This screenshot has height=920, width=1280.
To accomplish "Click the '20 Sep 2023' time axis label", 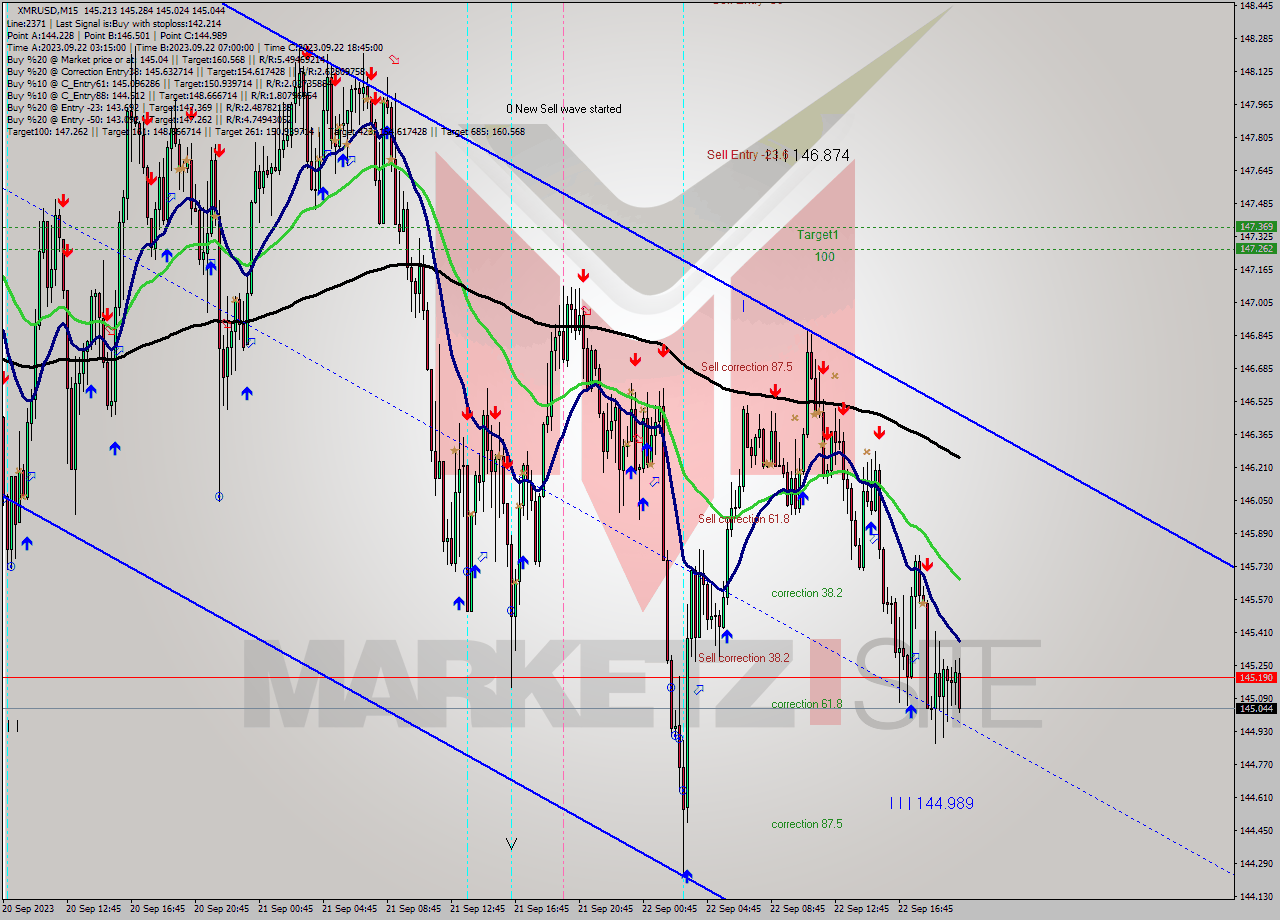I will coord(28,909).
